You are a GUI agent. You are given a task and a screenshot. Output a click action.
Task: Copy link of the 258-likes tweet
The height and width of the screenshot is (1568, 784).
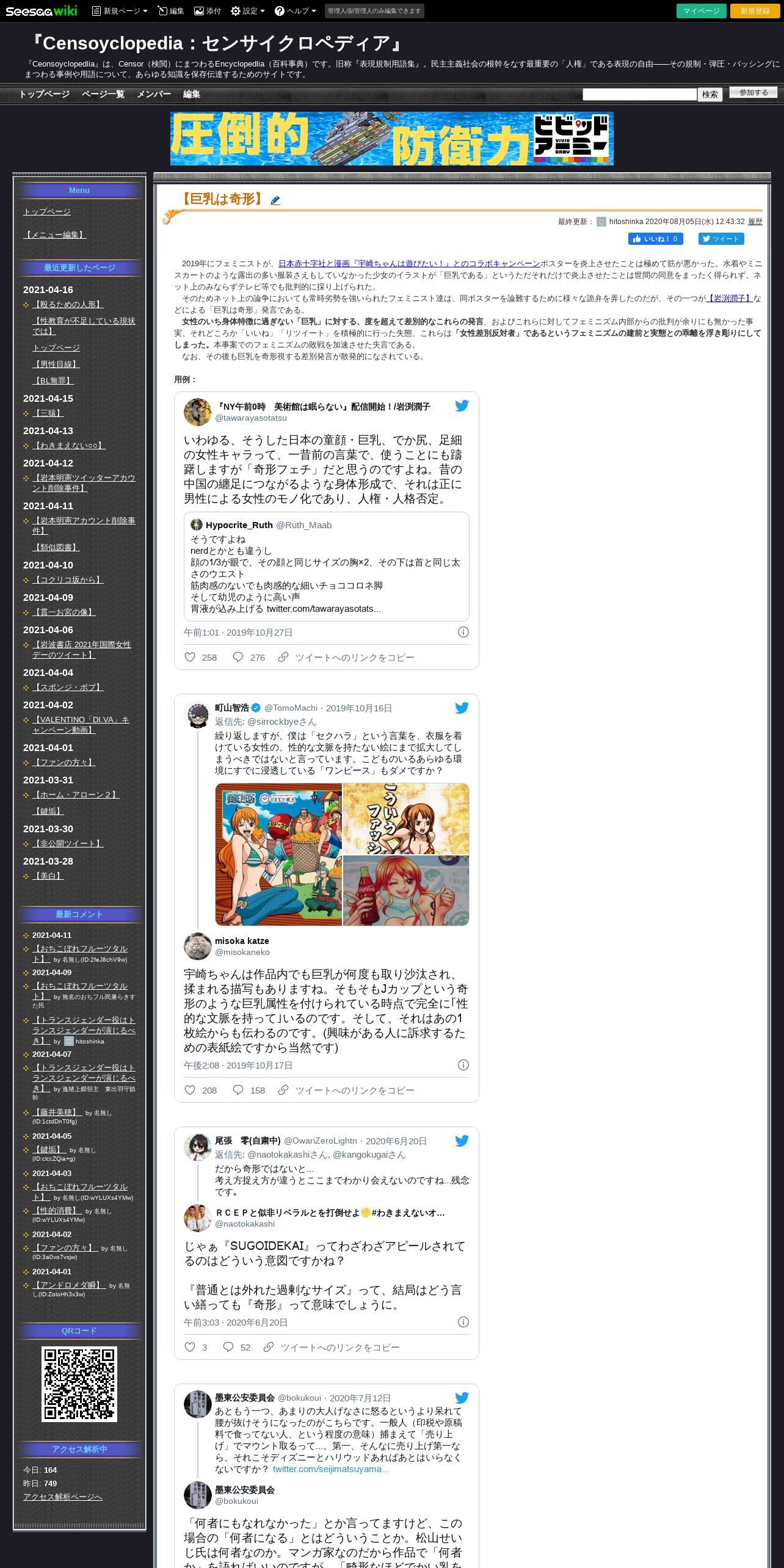pyautogui.click(x=346, y=658)
